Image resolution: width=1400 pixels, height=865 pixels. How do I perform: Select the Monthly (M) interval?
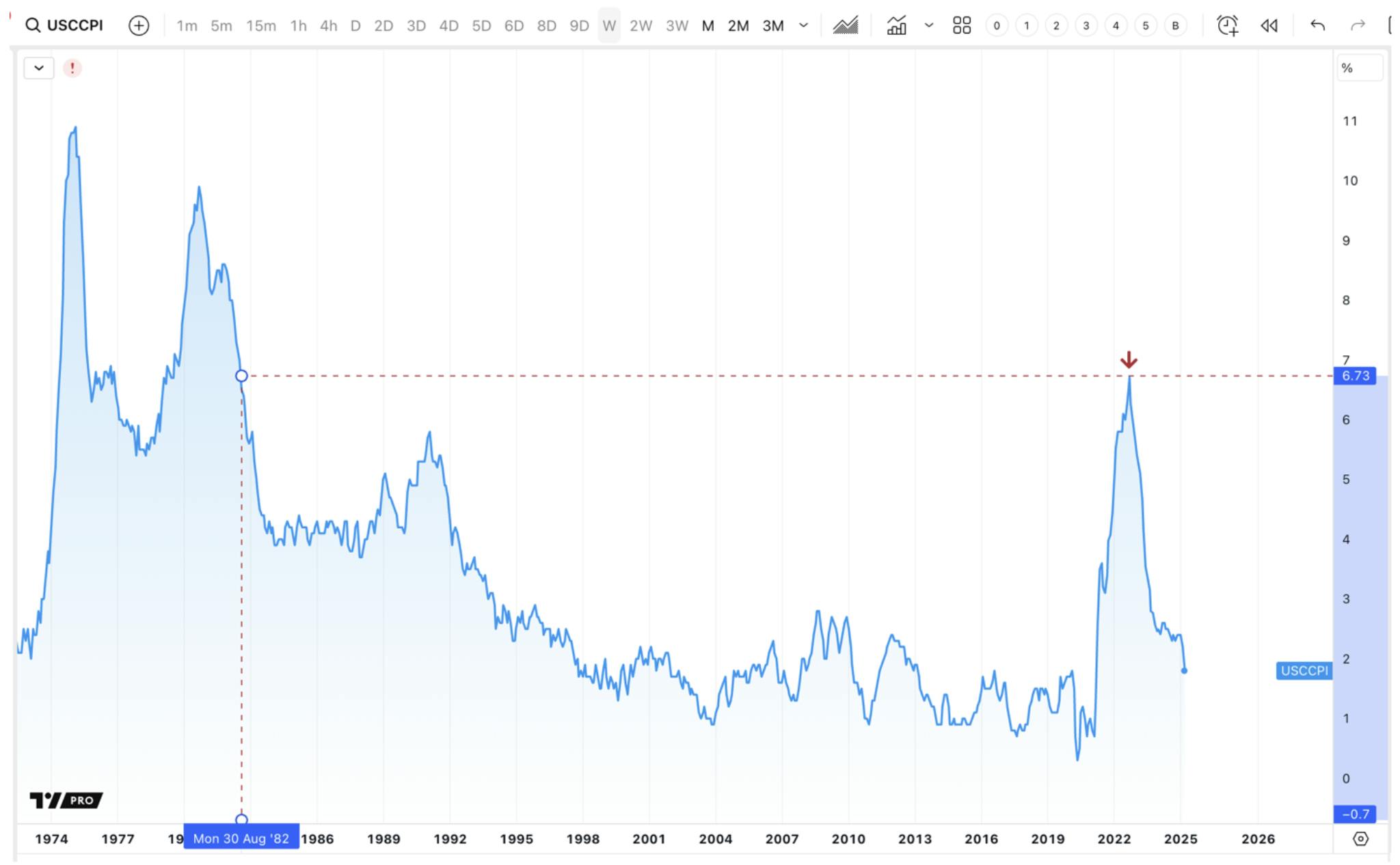[708, 25]
